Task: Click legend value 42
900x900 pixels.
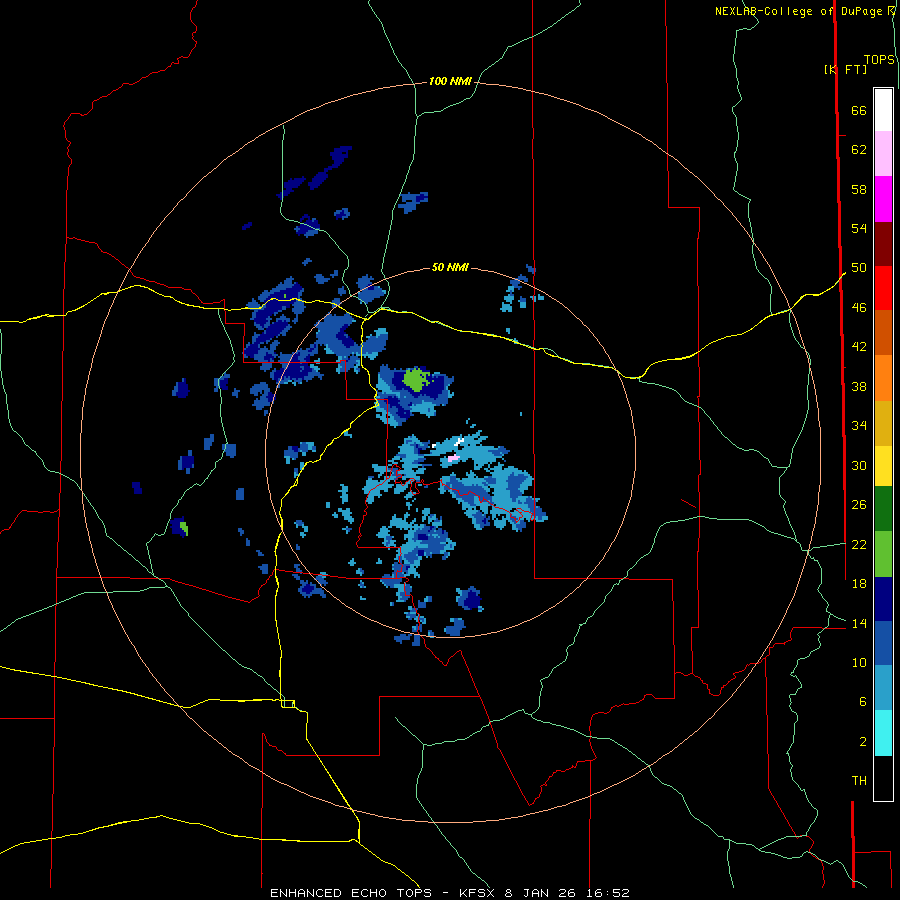Action: tap(859, 347)
